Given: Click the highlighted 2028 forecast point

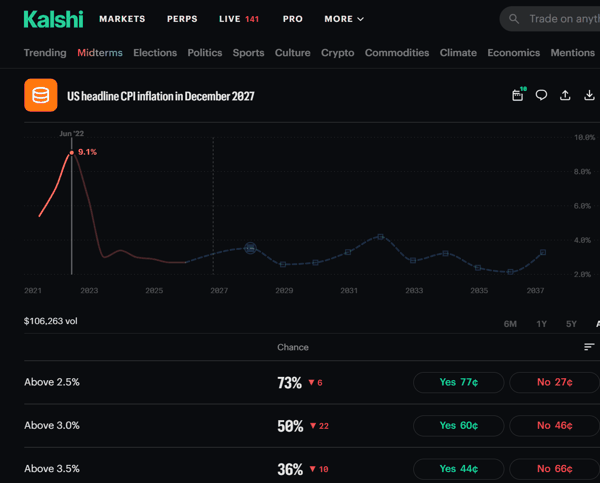Looking at the screenshot, I should 250,248.
